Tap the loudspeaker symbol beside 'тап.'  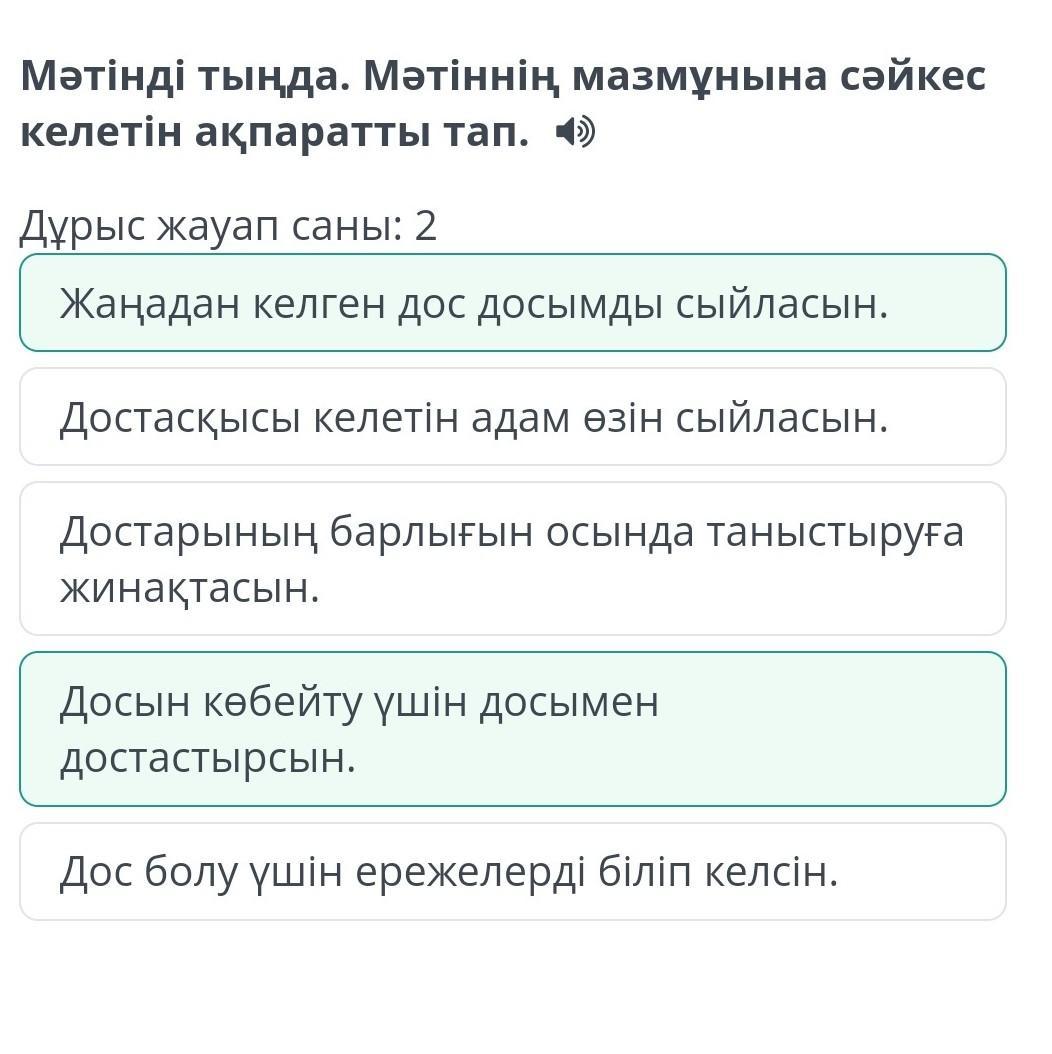pos(575,132)
